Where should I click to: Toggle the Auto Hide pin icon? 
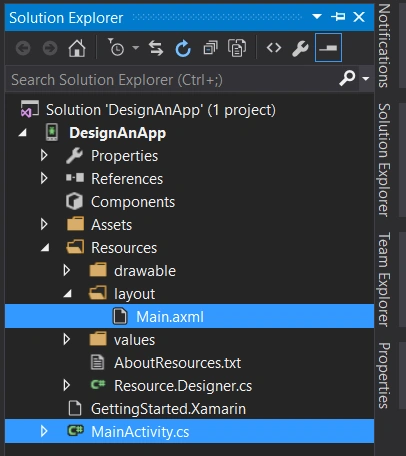point(338,17)
